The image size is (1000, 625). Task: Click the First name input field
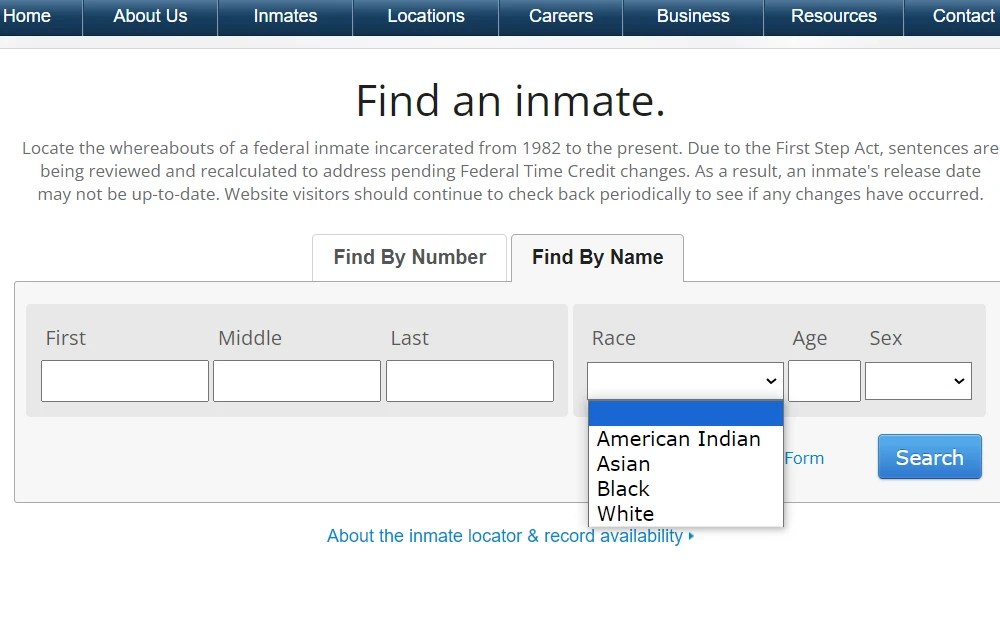[x=124, y=380]
